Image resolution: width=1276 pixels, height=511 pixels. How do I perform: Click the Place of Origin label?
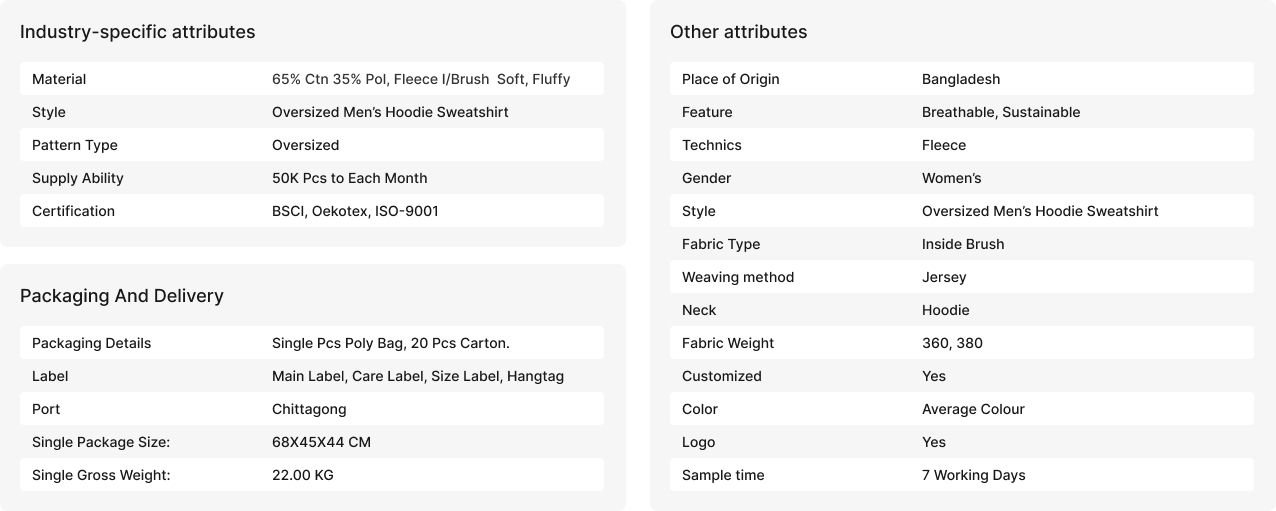(730, 79)
